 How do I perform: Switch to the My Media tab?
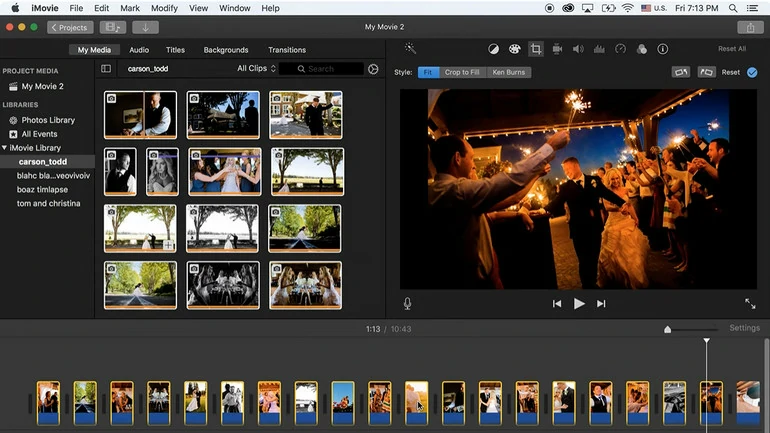[94, 50]
